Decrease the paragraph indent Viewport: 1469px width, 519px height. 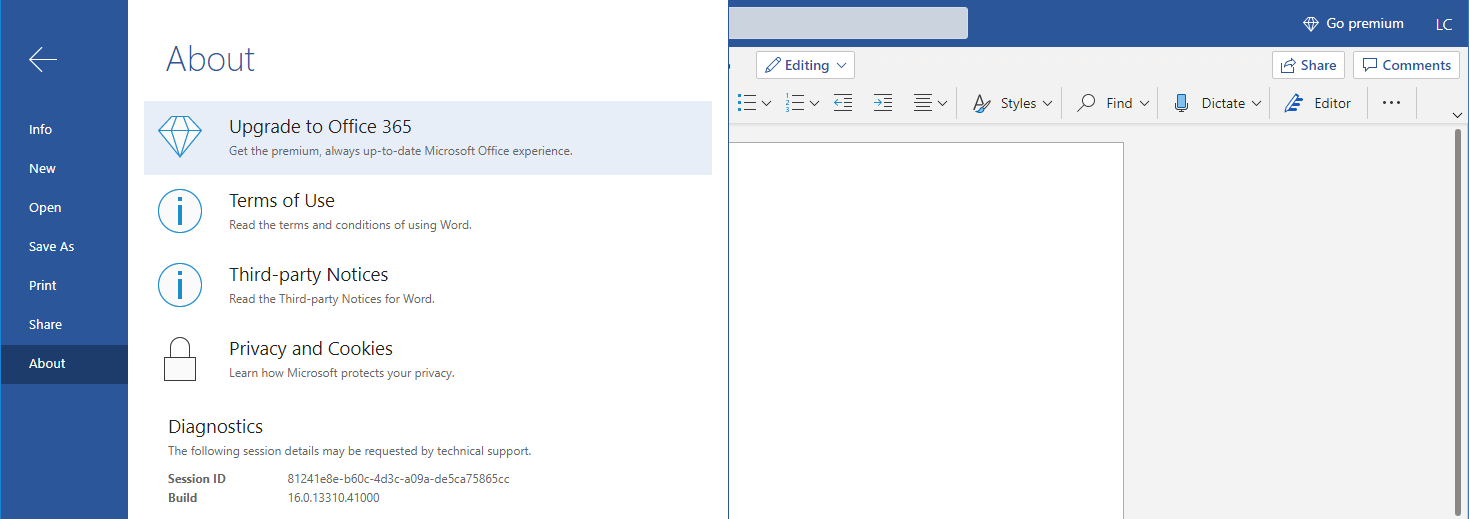coord(843,103)
